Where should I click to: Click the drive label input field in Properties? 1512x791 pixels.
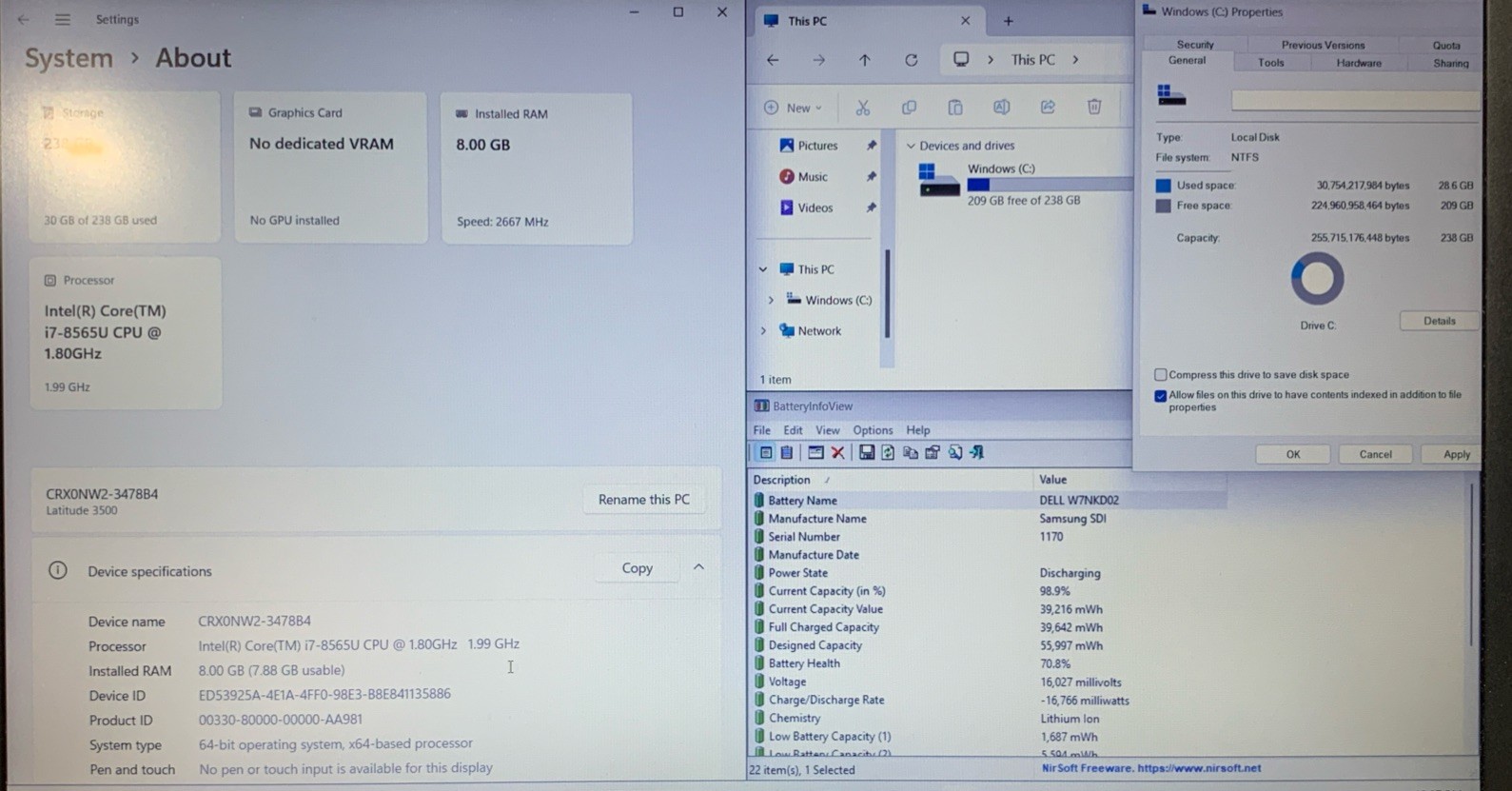[1355, 101]
